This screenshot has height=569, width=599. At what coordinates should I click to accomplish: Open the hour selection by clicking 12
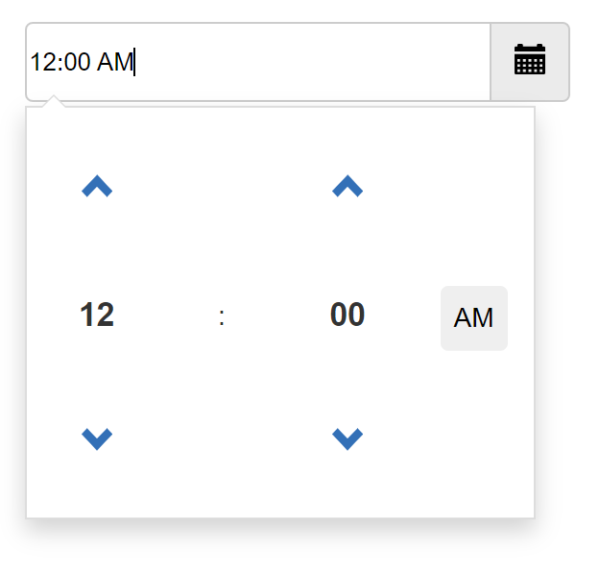click(x=97, y=314)
